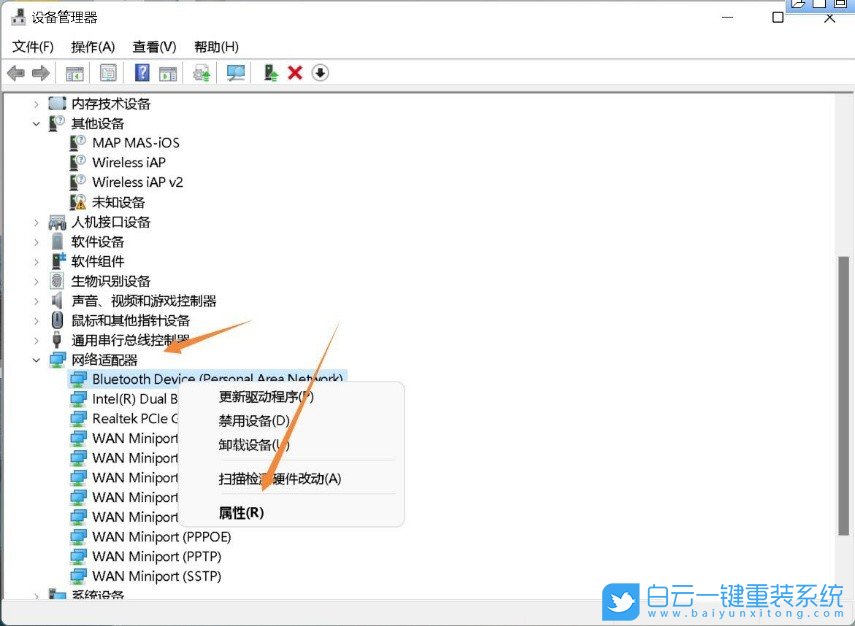Expand the 人机接口设备 category
This screenshot has height=626, width=855.
37,222
